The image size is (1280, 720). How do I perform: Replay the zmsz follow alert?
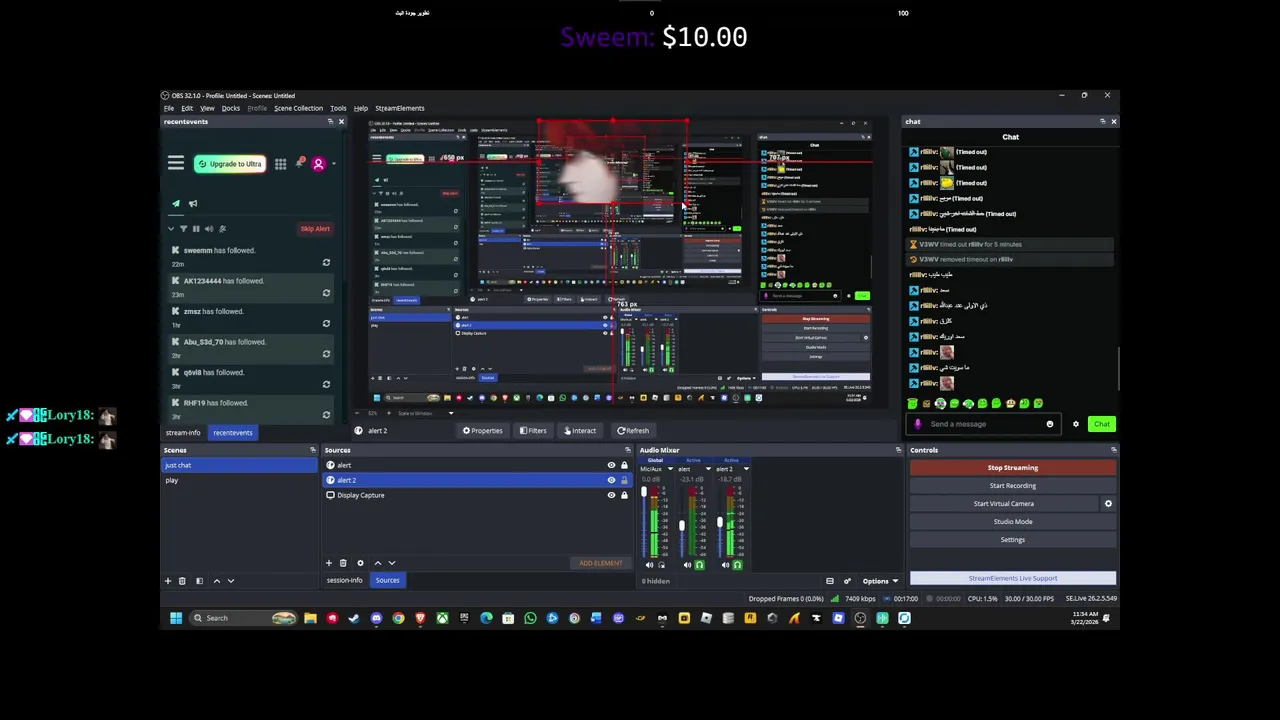[326, 324]
